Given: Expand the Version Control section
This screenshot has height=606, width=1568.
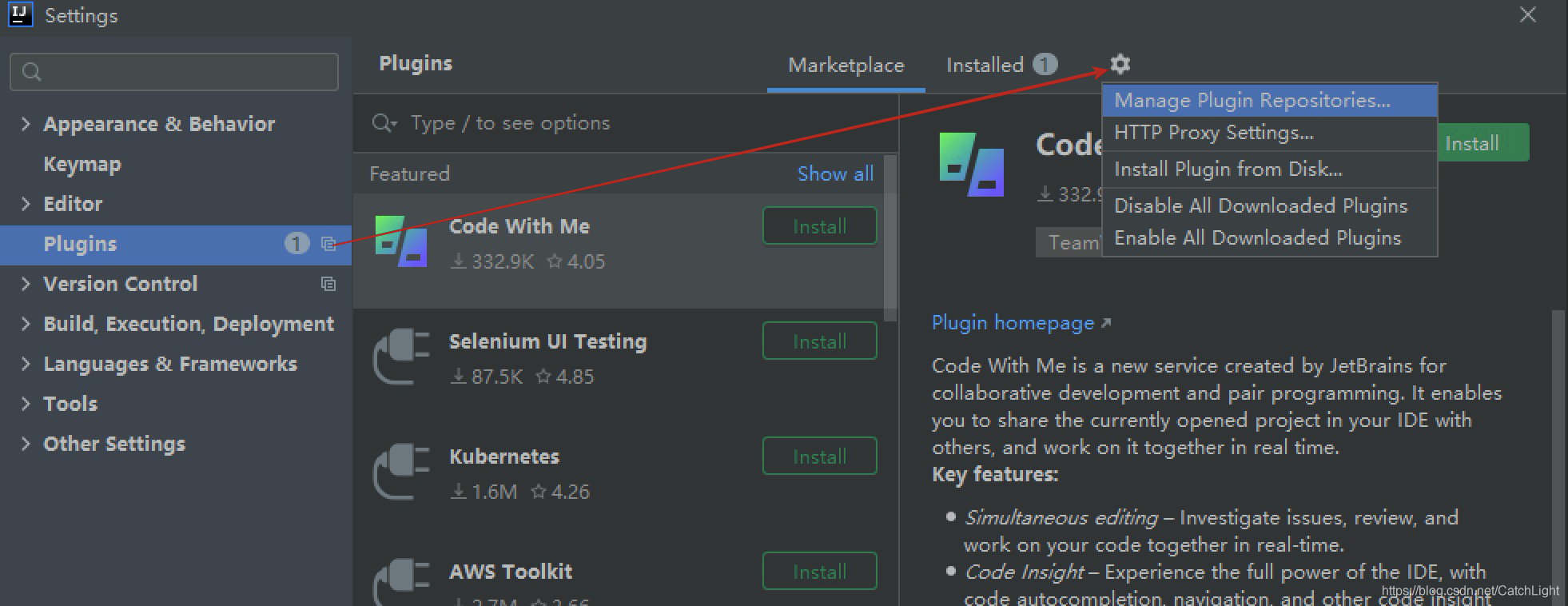Looking at the screenshot, I should point(26,283).
